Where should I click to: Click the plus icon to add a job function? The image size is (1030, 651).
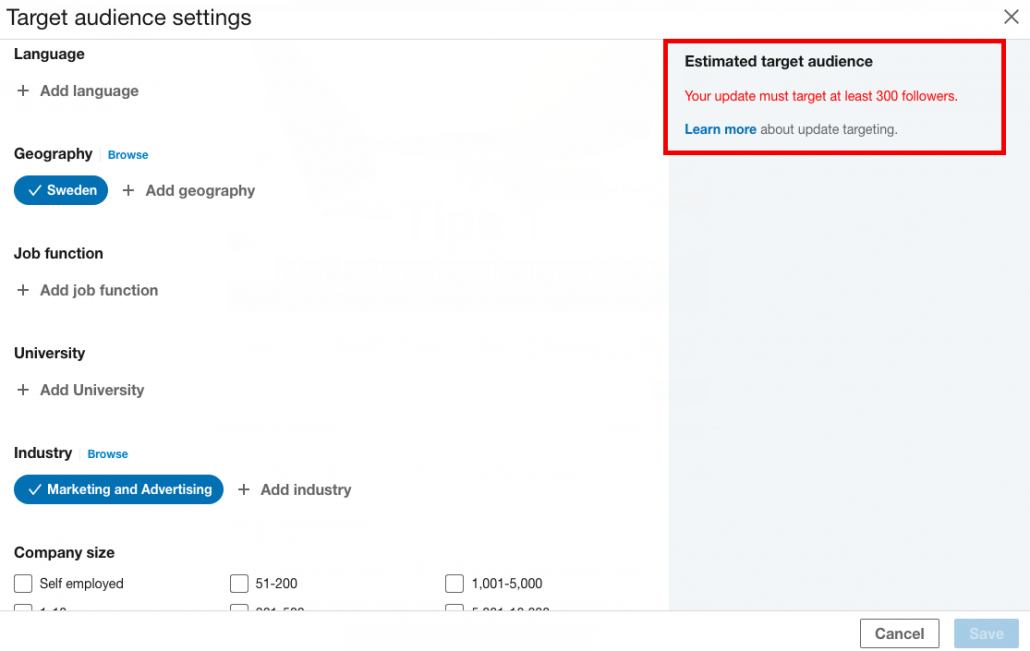23,290
